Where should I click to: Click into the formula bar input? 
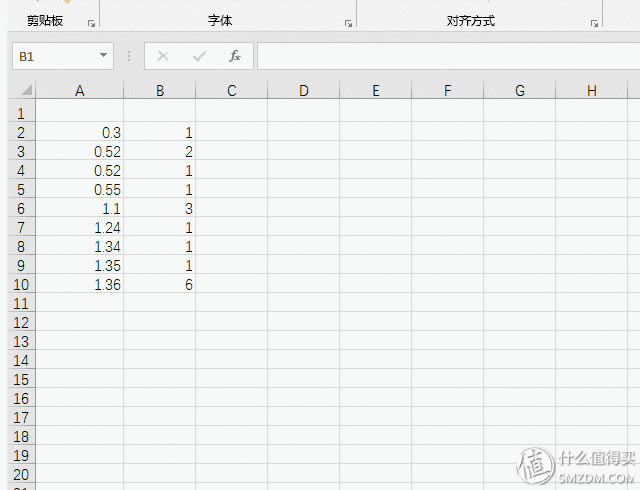coord(448,56)
